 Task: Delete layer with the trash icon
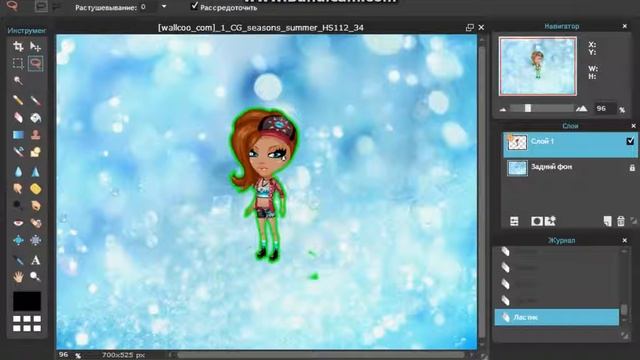click(x=621, y=221)
